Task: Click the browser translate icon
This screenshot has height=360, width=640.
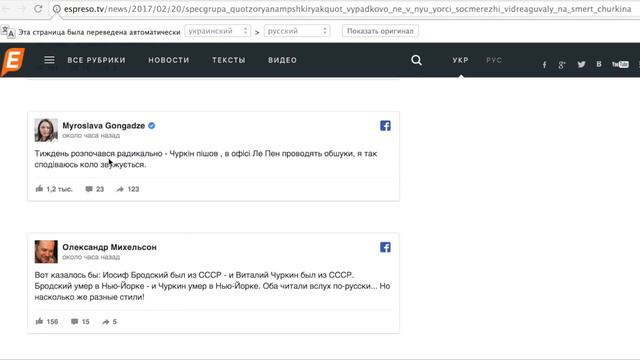Action: 8,31
